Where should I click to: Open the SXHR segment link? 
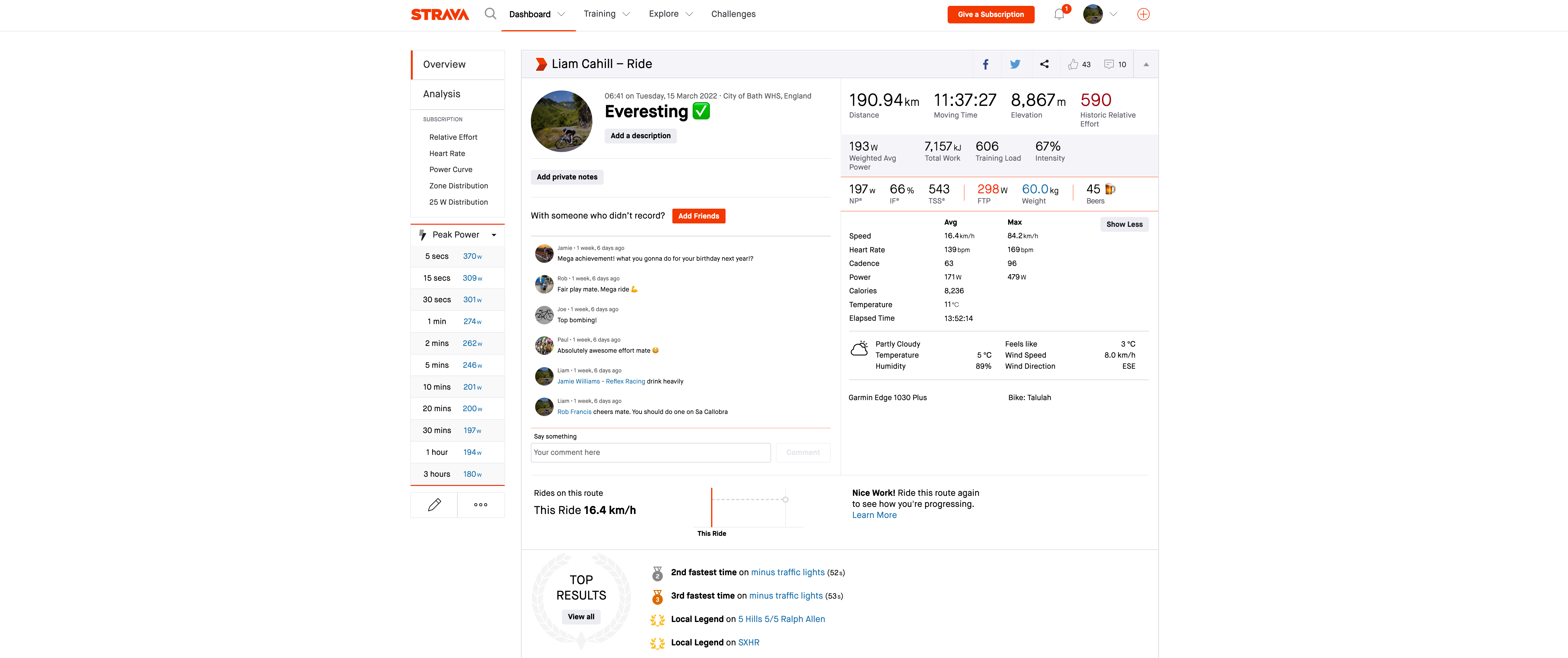[x=748, y=643]
